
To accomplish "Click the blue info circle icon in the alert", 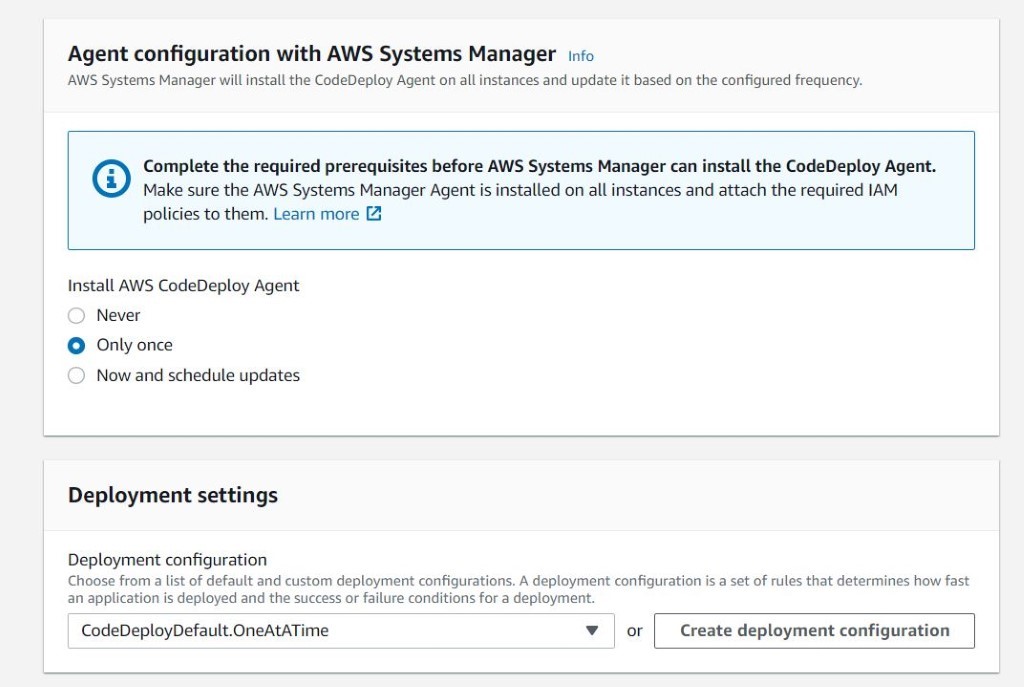I will (111, 178).
